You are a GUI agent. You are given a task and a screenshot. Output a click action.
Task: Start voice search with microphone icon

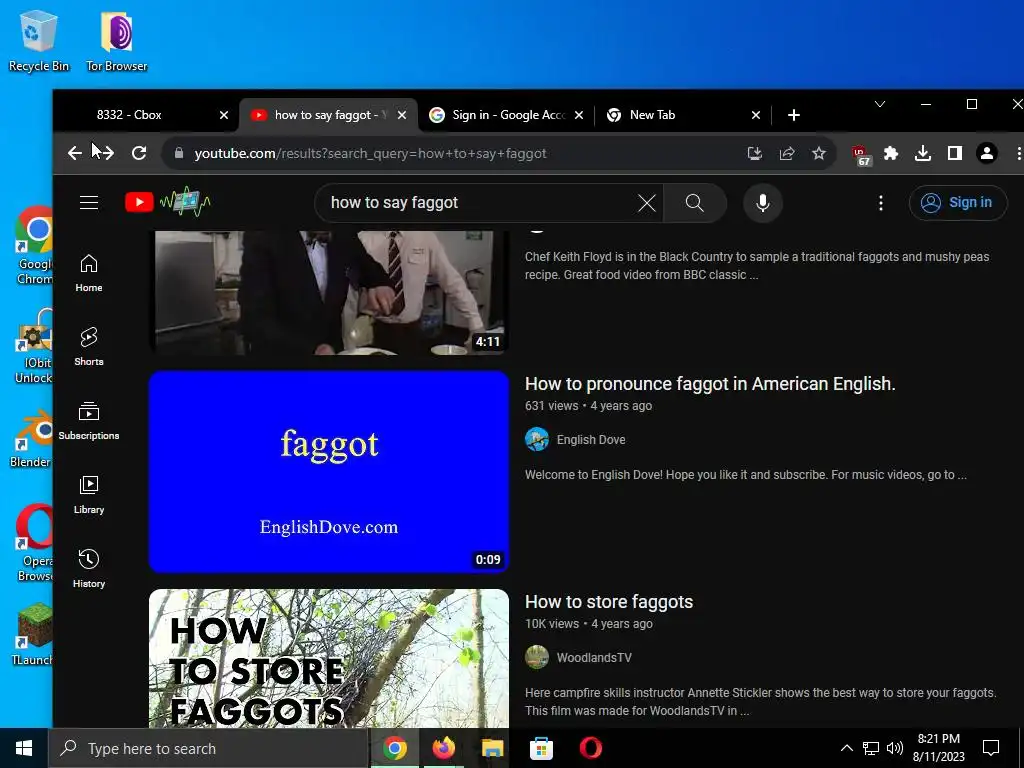[762, 203]
